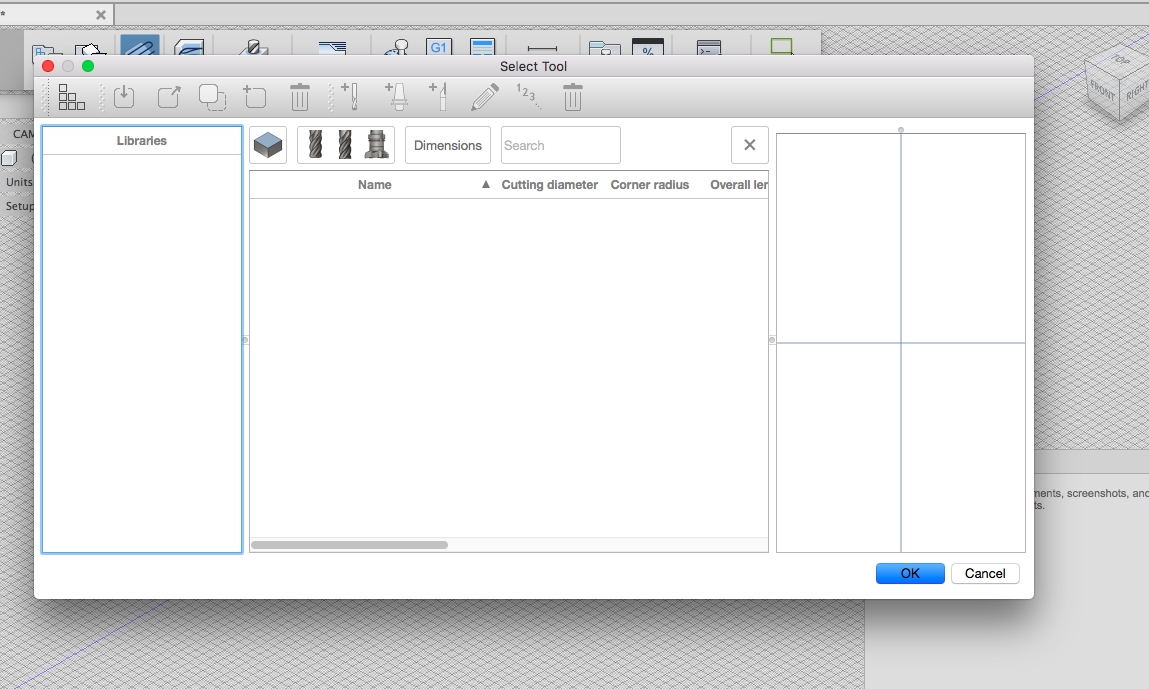Toggle the material block filter icon
Screen dimensions: 1149x689
268,145
